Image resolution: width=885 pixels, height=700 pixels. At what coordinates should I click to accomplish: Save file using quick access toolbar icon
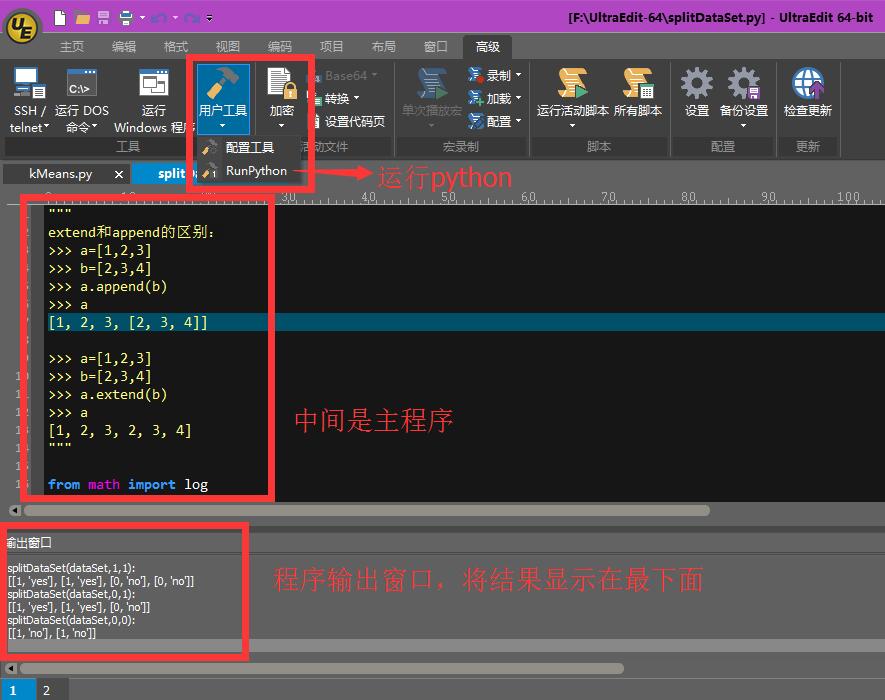click(x=103, y=18)
